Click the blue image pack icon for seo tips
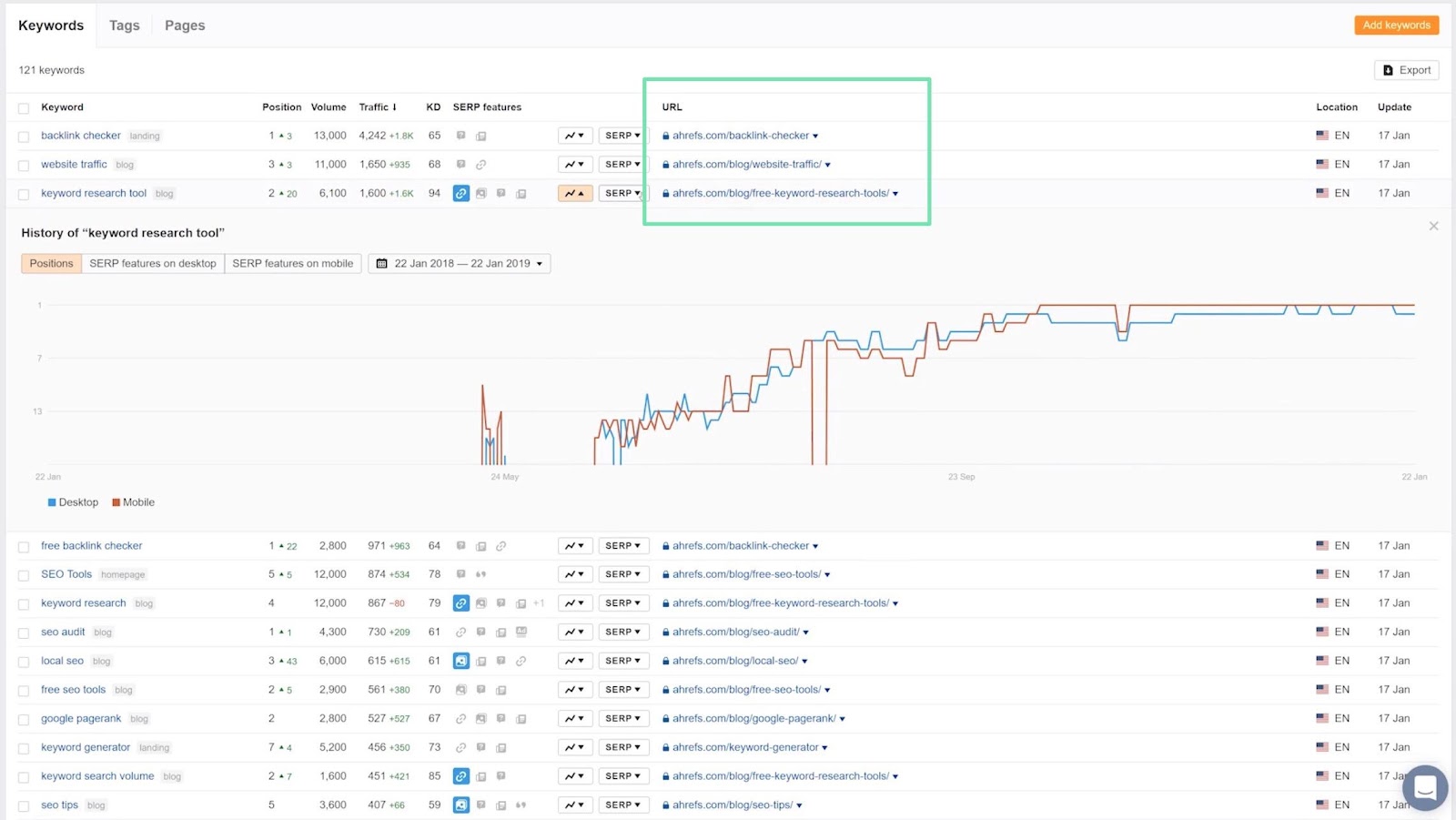This screenshot has width=1456, height=820. pyautogui.click(x=461, y=805)
